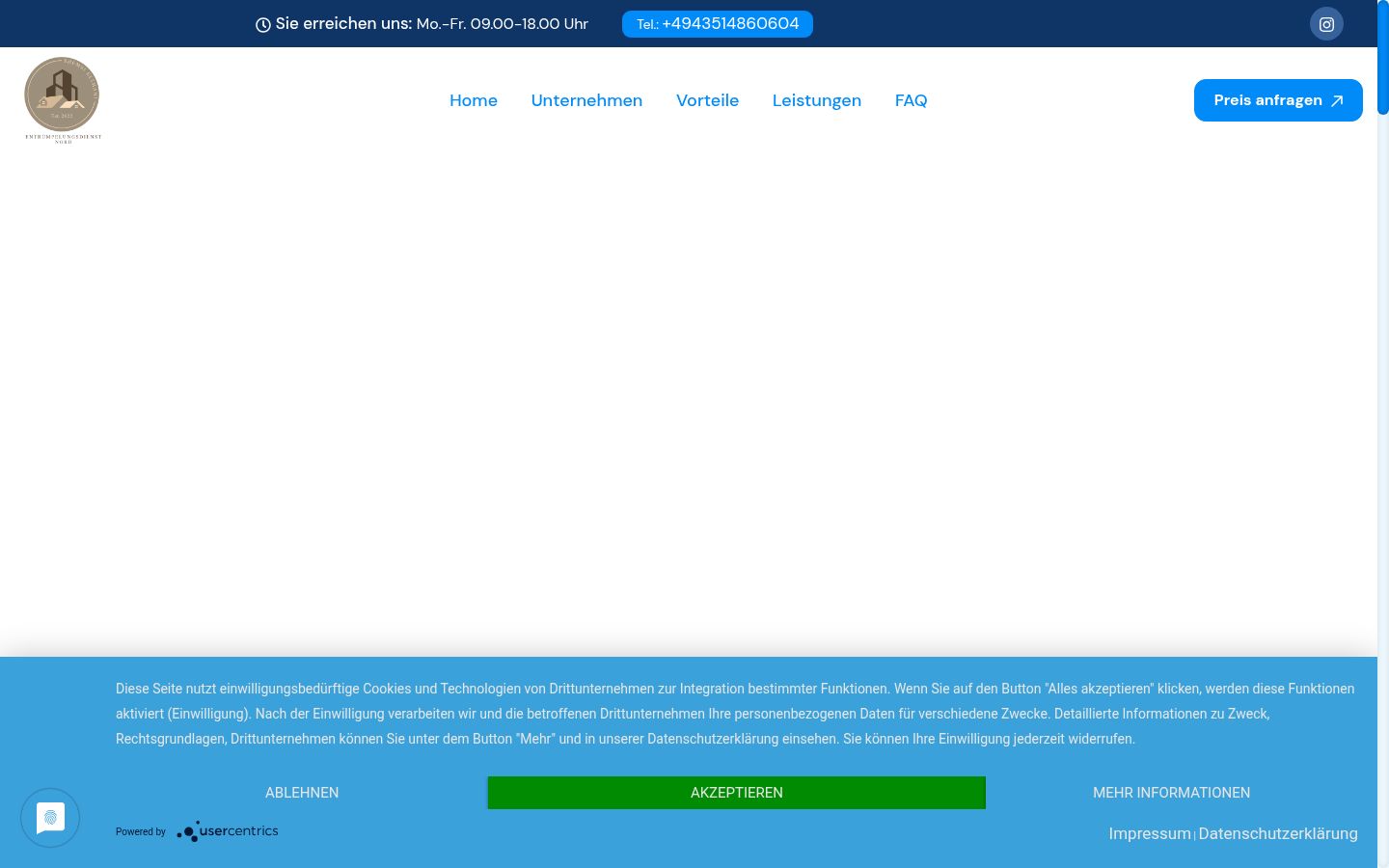
Task: Click the clock icon beside opening hours
Action: pos(262,25)
